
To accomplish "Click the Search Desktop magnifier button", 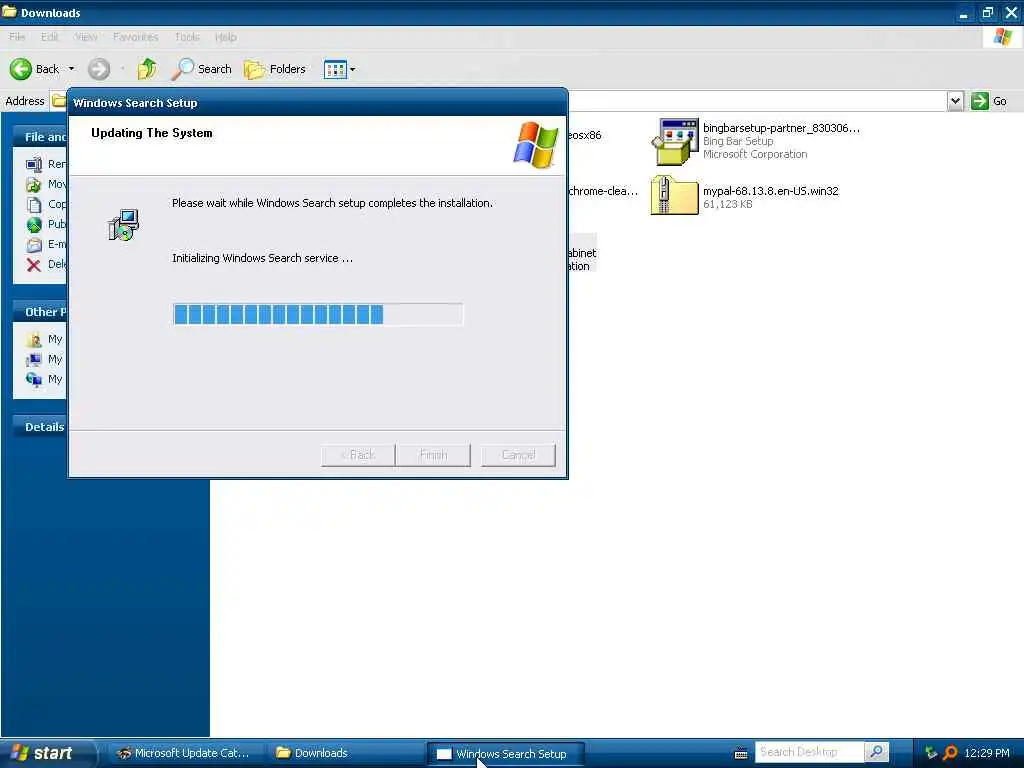I will coord(876,752).
